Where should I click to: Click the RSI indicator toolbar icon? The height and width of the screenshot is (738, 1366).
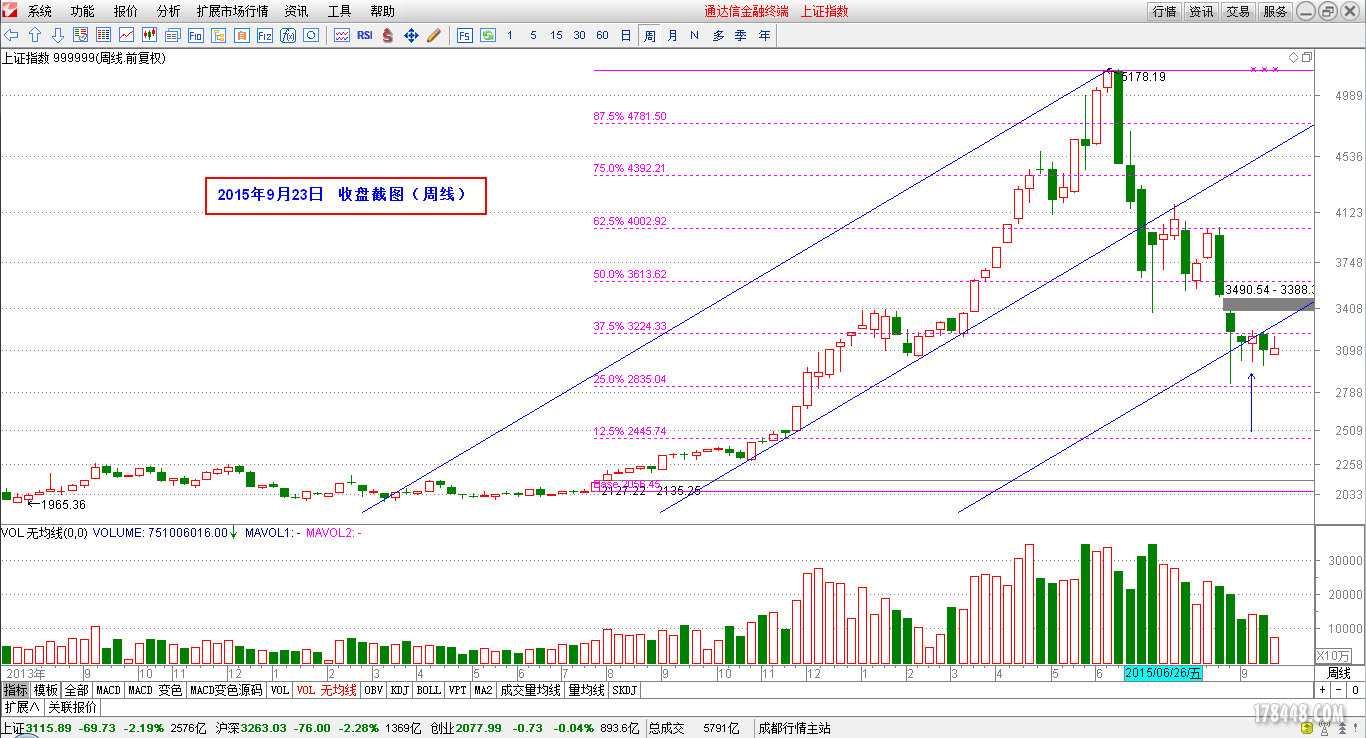pyautogui.click(x=364, y=35)
